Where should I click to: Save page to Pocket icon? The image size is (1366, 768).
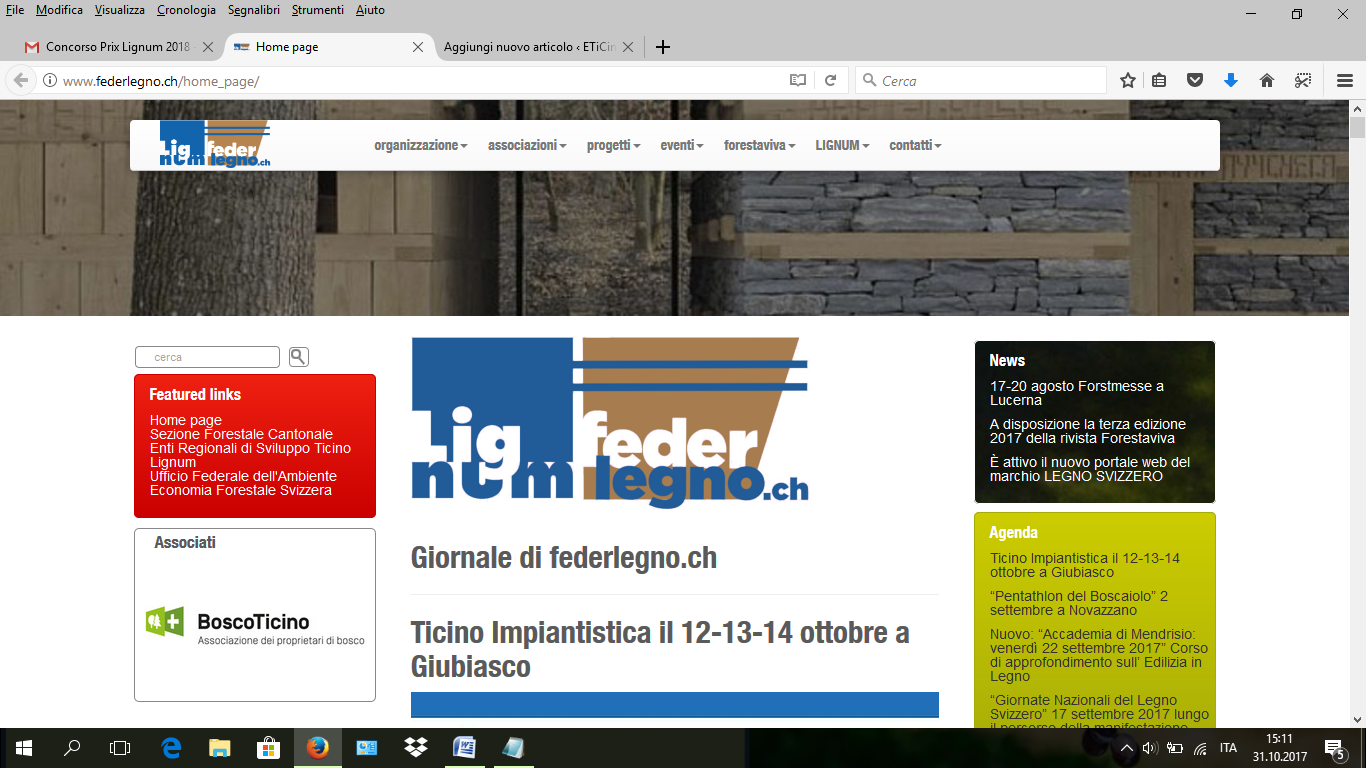(1195, 81)
